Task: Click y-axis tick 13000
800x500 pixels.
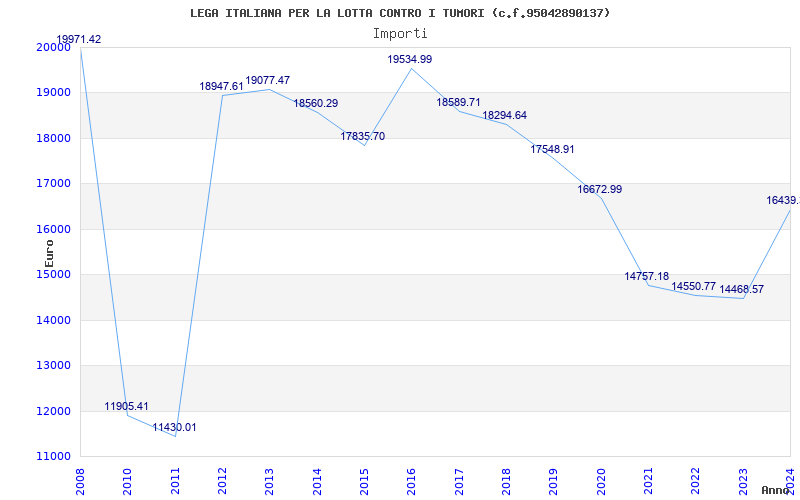Action: pos(53,366)
